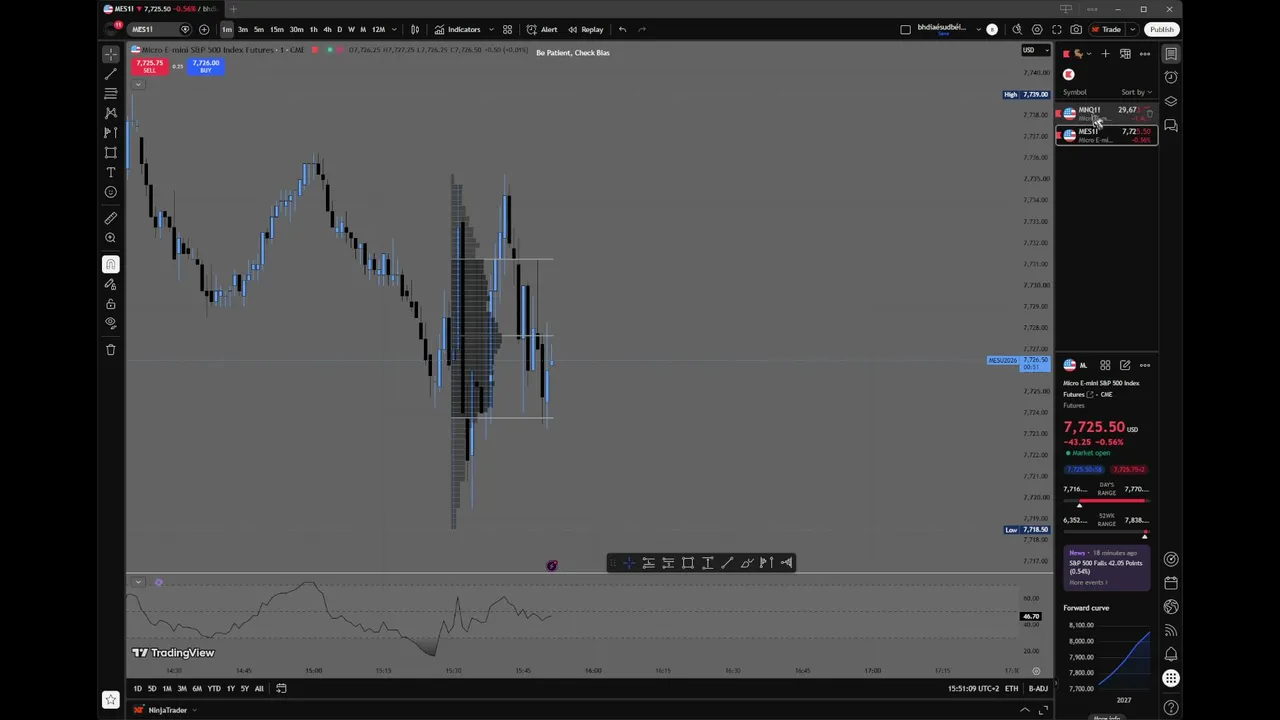Expand Indicators favorites dropdown arrow
Viewport: 1280px width, 720px height.
[490, 29]
